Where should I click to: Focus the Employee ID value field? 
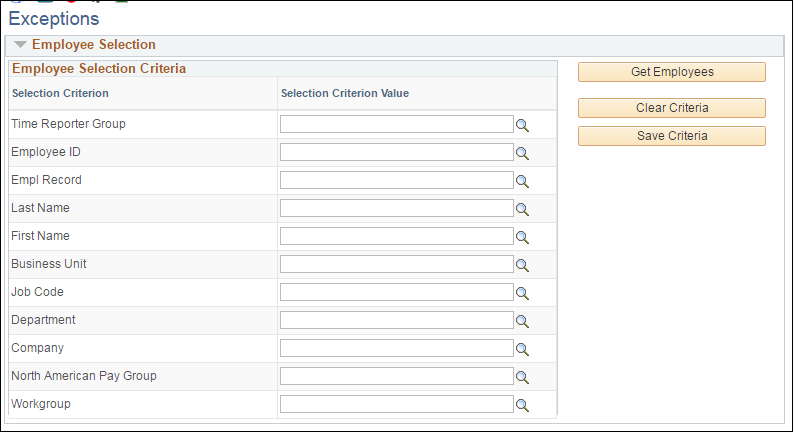pos(396,152)
